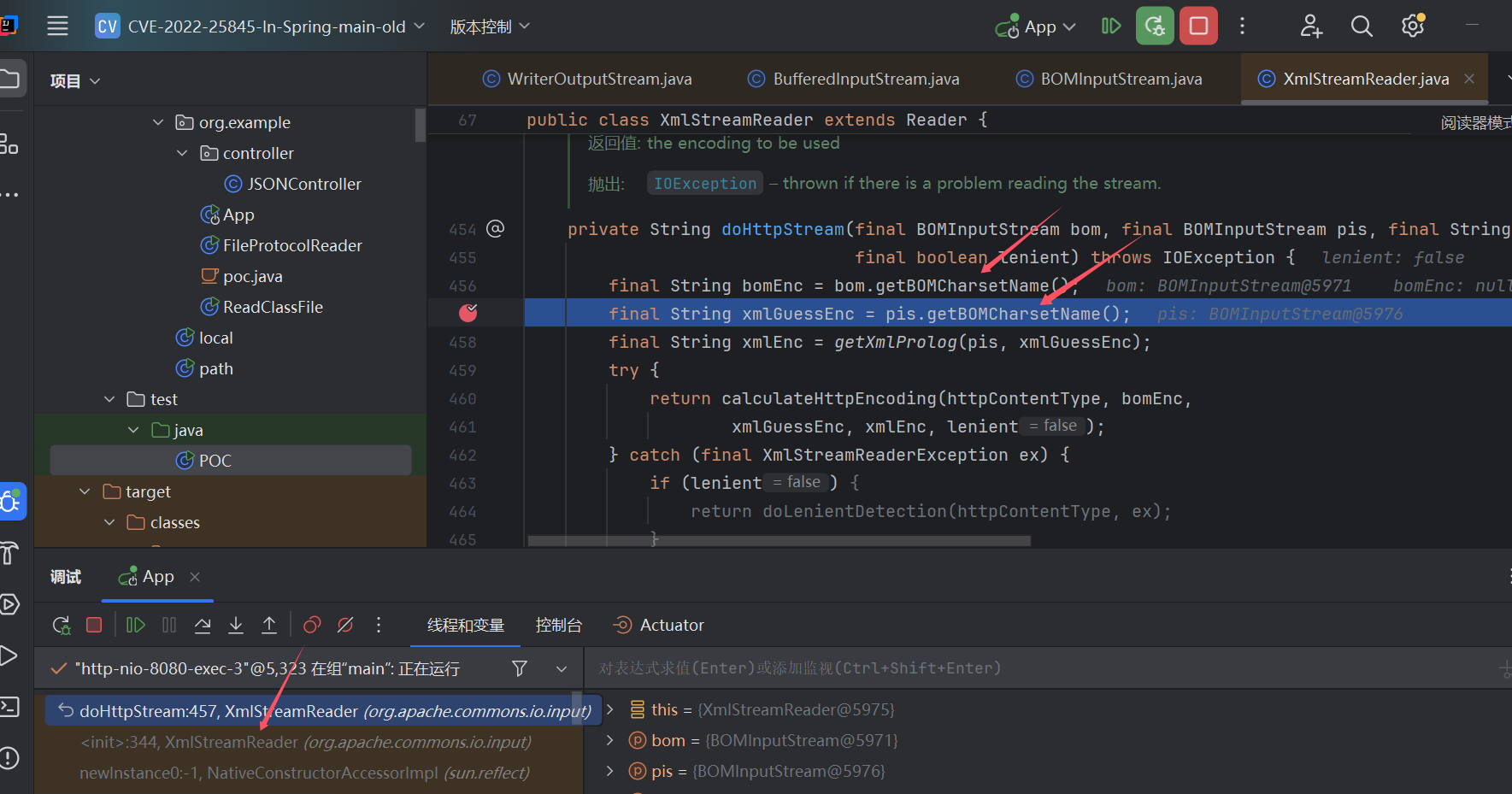This screenshot has width=1512, height=794.
Task: View breakpoints red circles icon
Action: (x=312, y=626)
